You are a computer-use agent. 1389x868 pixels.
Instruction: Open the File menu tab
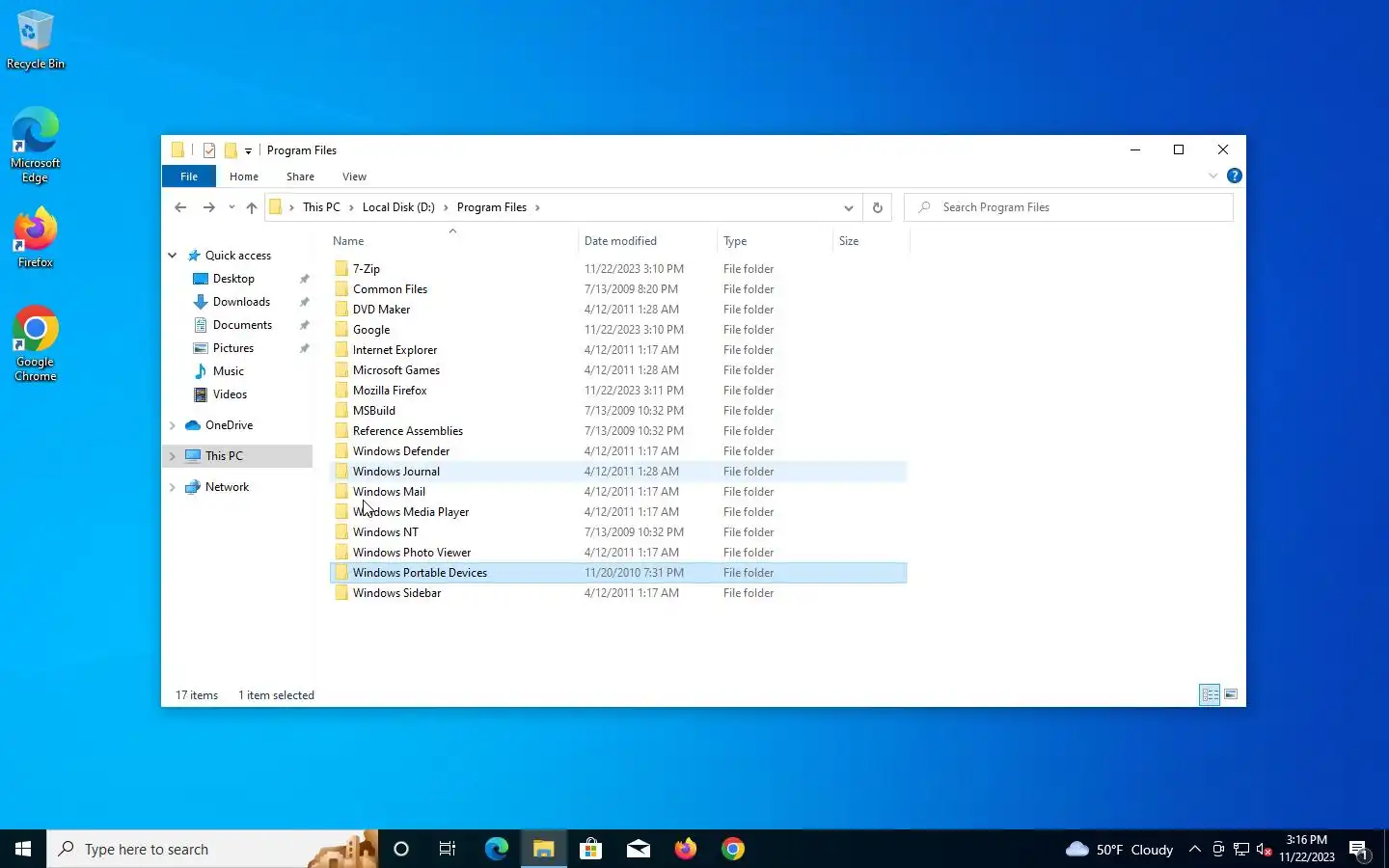tap(189, 176)
